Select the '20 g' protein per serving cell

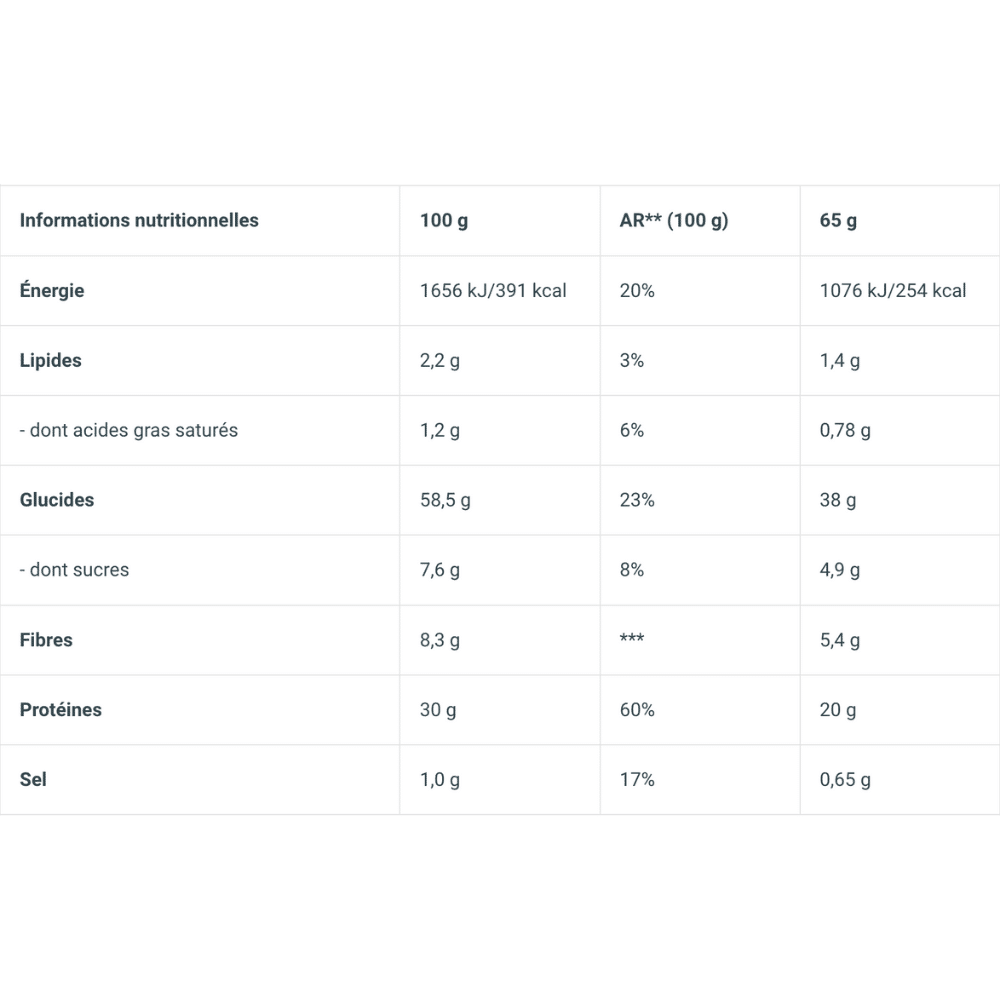(838, 710)
